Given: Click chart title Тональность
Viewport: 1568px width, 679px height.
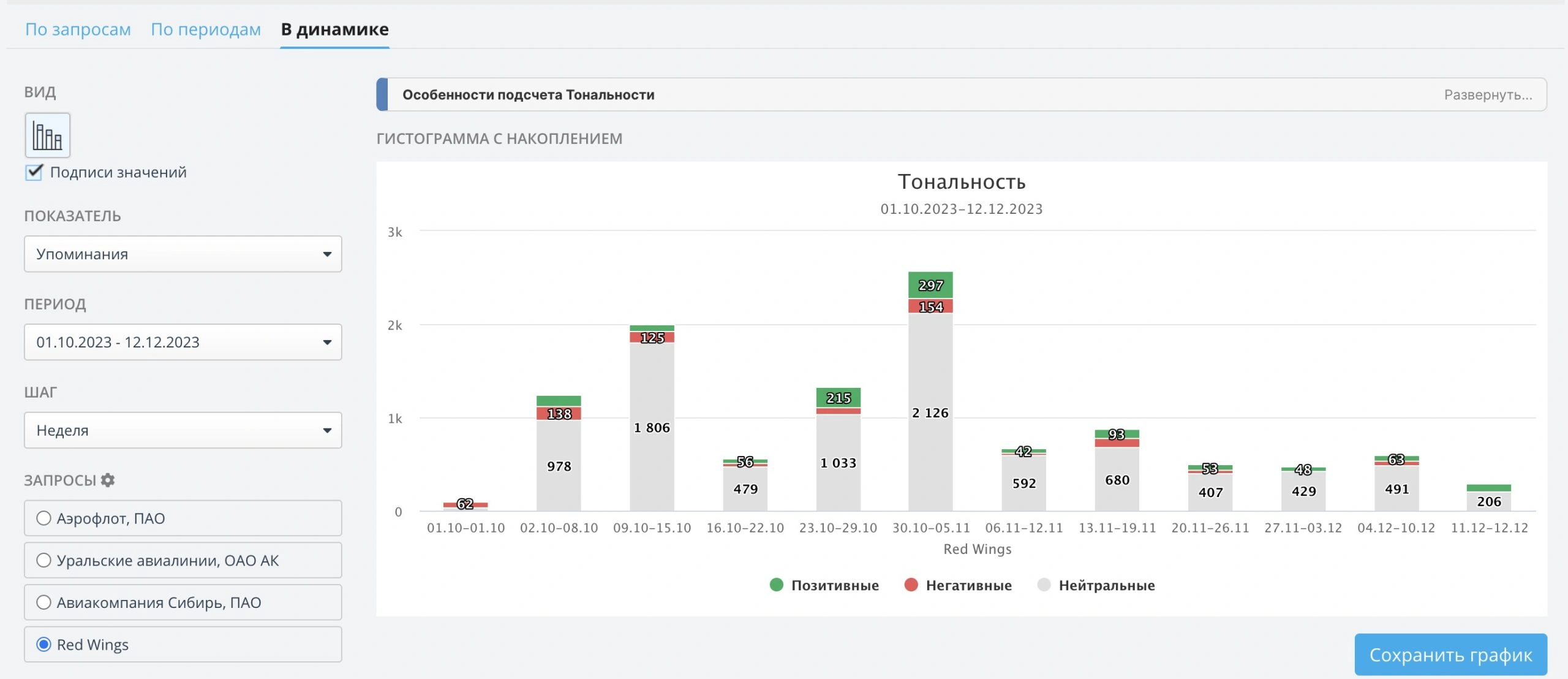Looking at the screenshot, I should click(961, 181).
